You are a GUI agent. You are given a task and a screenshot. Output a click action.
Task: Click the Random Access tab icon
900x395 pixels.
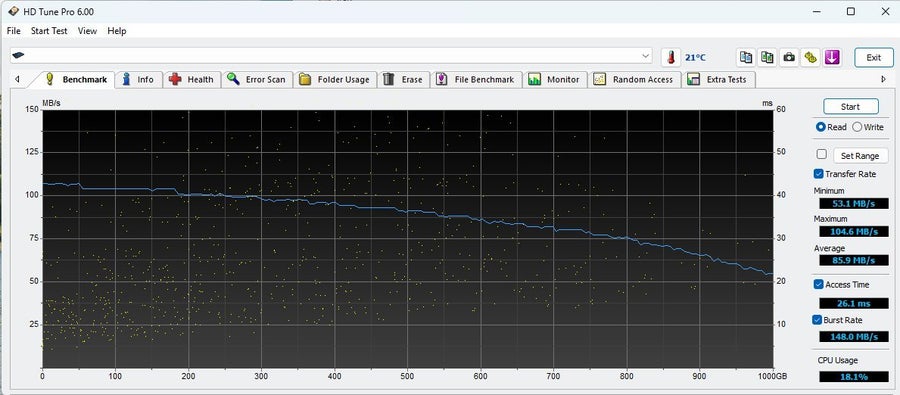coord(600,79)
